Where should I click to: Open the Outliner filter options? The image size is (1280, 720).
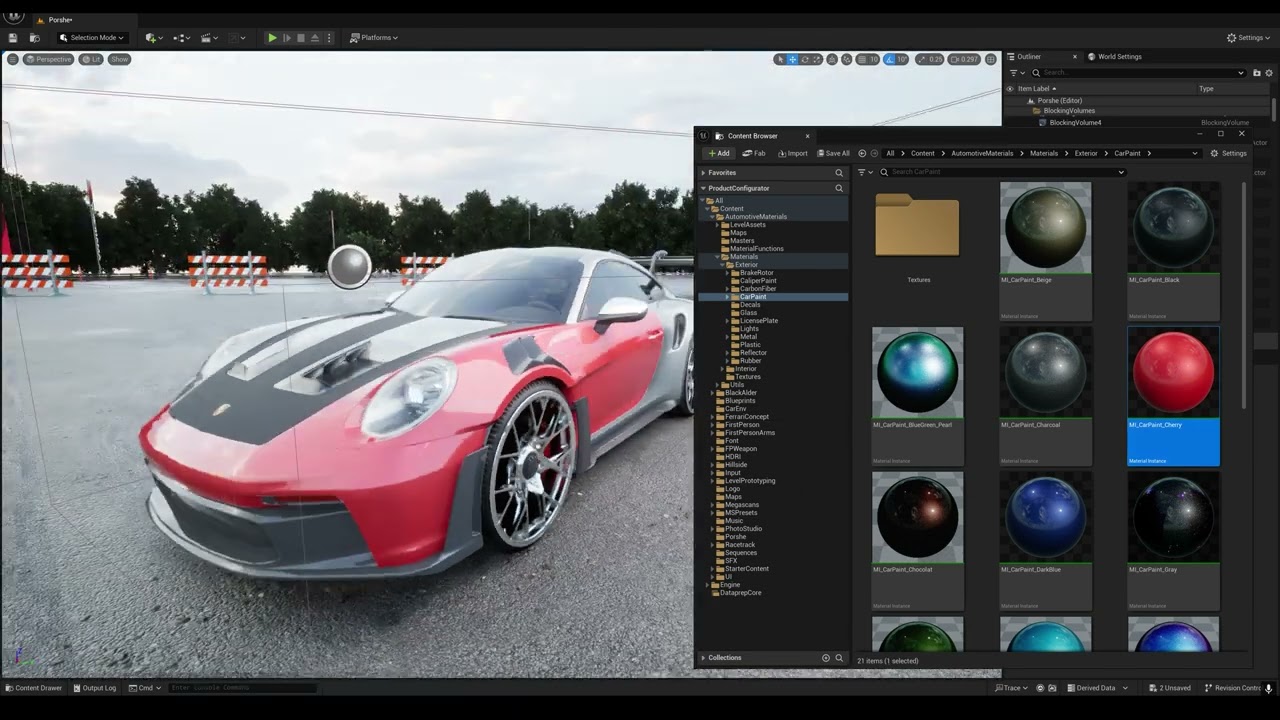tap(1016, 73)
